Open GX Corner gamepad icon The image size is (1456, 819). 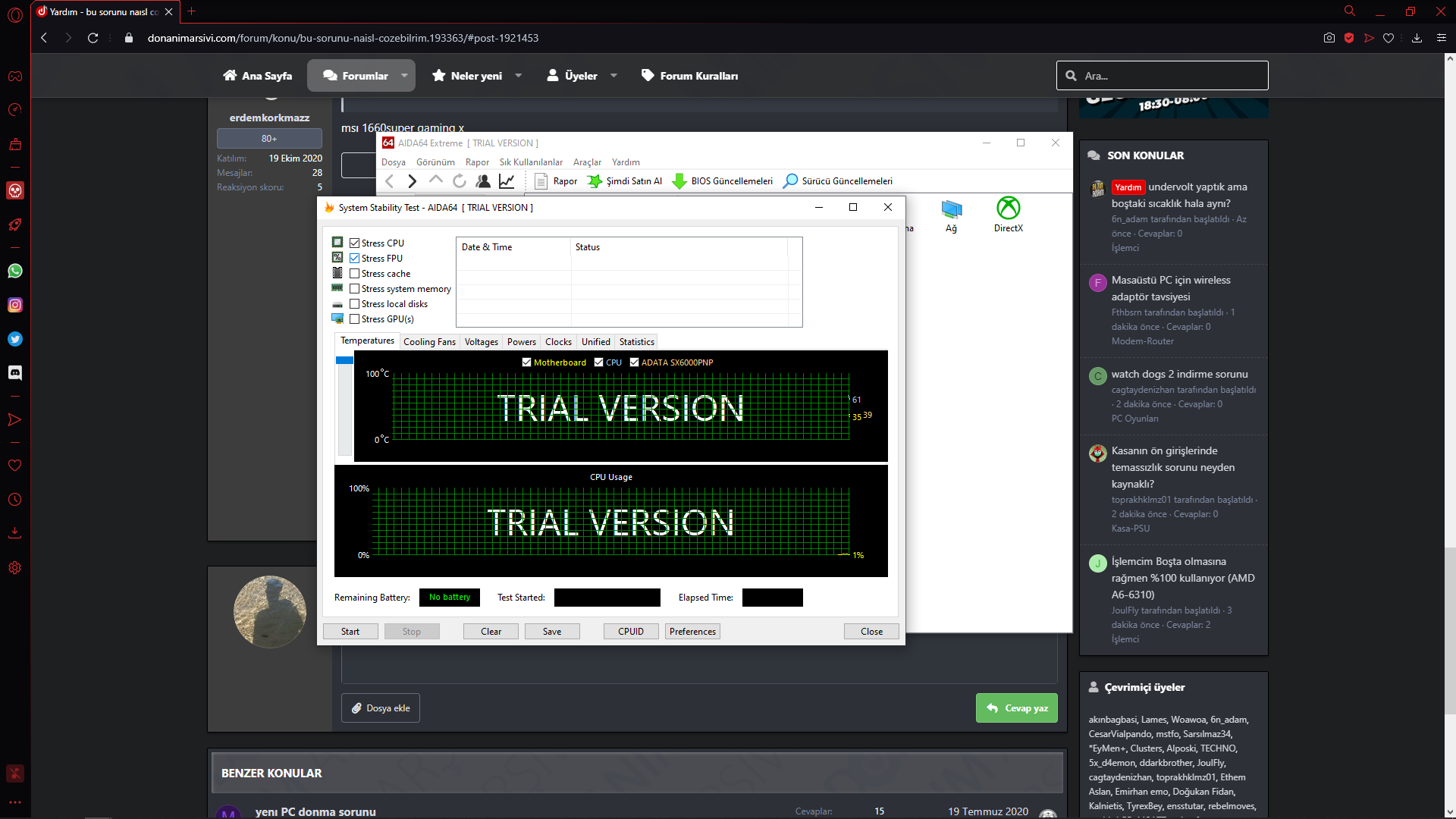[15, 77]
